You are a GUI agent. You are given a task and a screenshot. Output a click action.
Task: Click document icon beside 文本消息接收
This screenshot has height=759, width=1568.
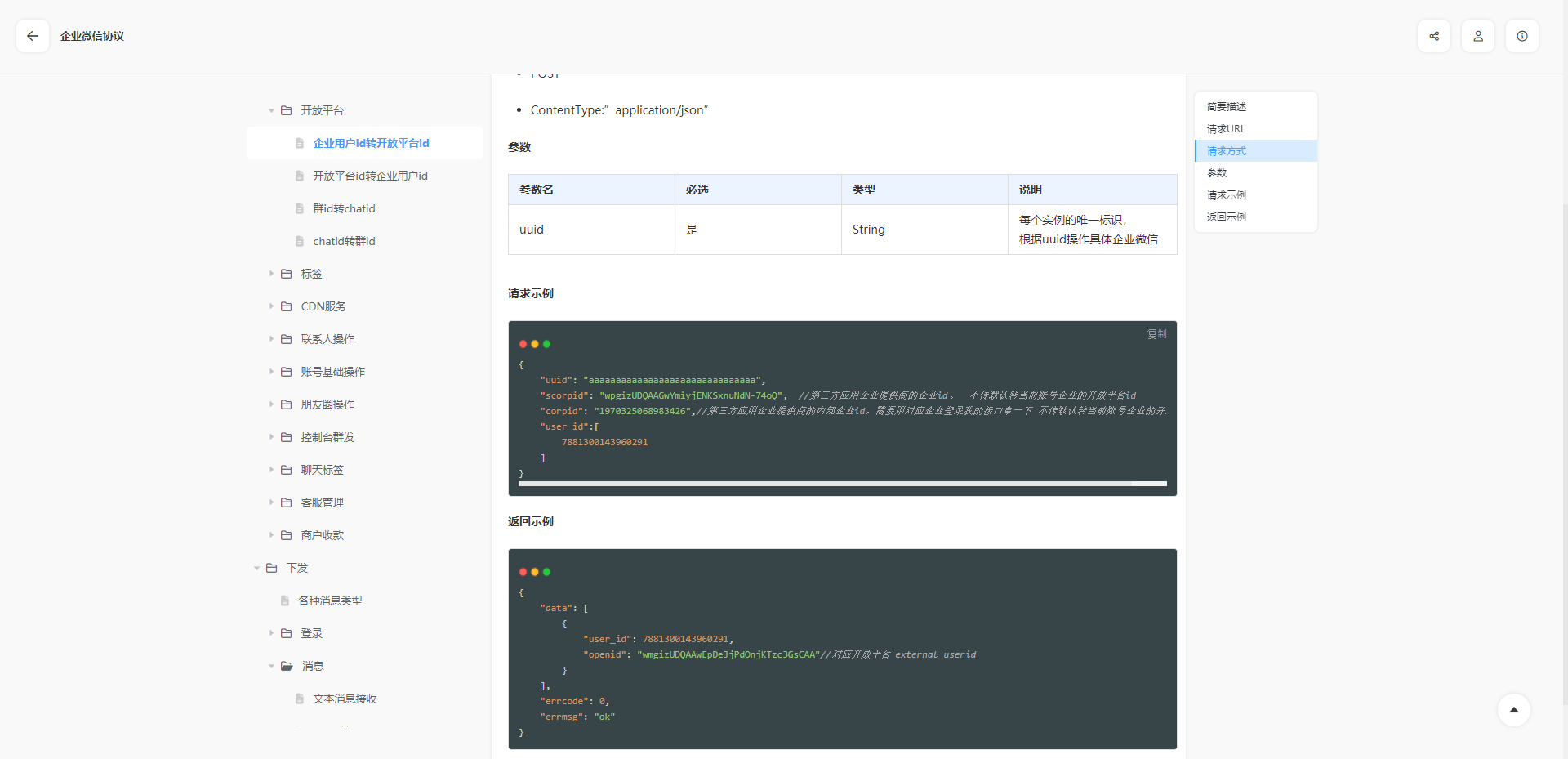pyautogui.click(x=300, y=699)
